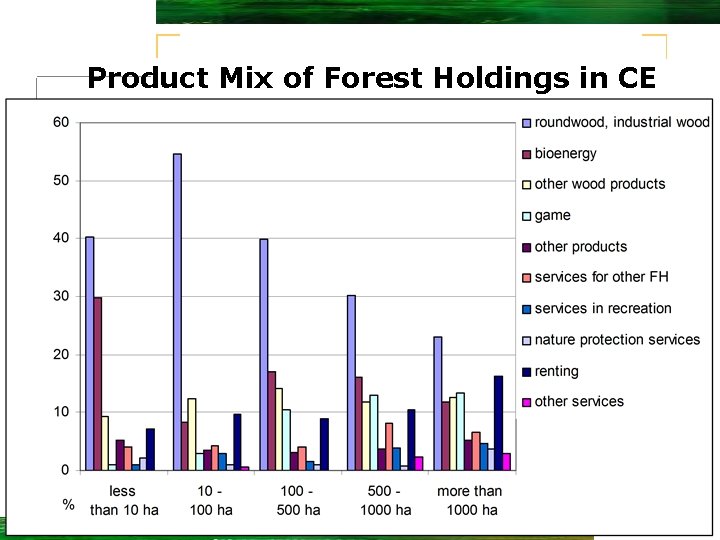Click the roundwood, industrial wood legend swatch
This screenshot has height=540, width=720.
(527, 123)
